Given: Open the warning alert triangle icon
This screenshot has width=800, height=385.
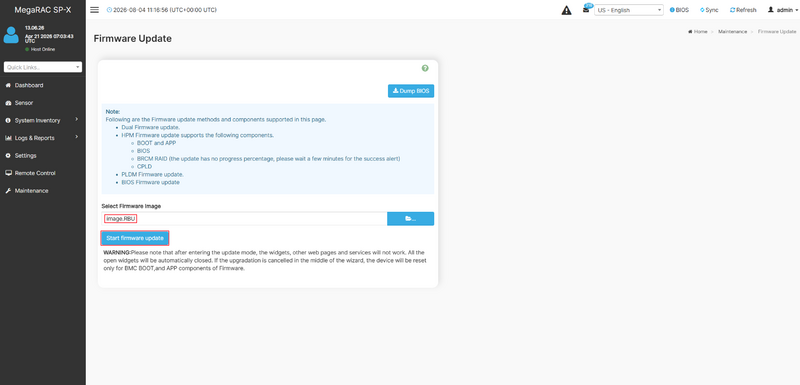Looking at the screenshot, I should pyautogui.click(x=566, y=10).
